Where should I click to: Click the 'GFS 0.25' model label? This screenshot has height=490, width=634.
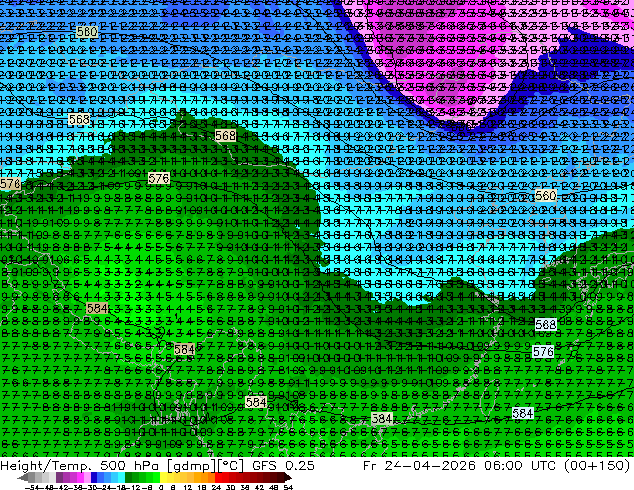click(283, 466)
